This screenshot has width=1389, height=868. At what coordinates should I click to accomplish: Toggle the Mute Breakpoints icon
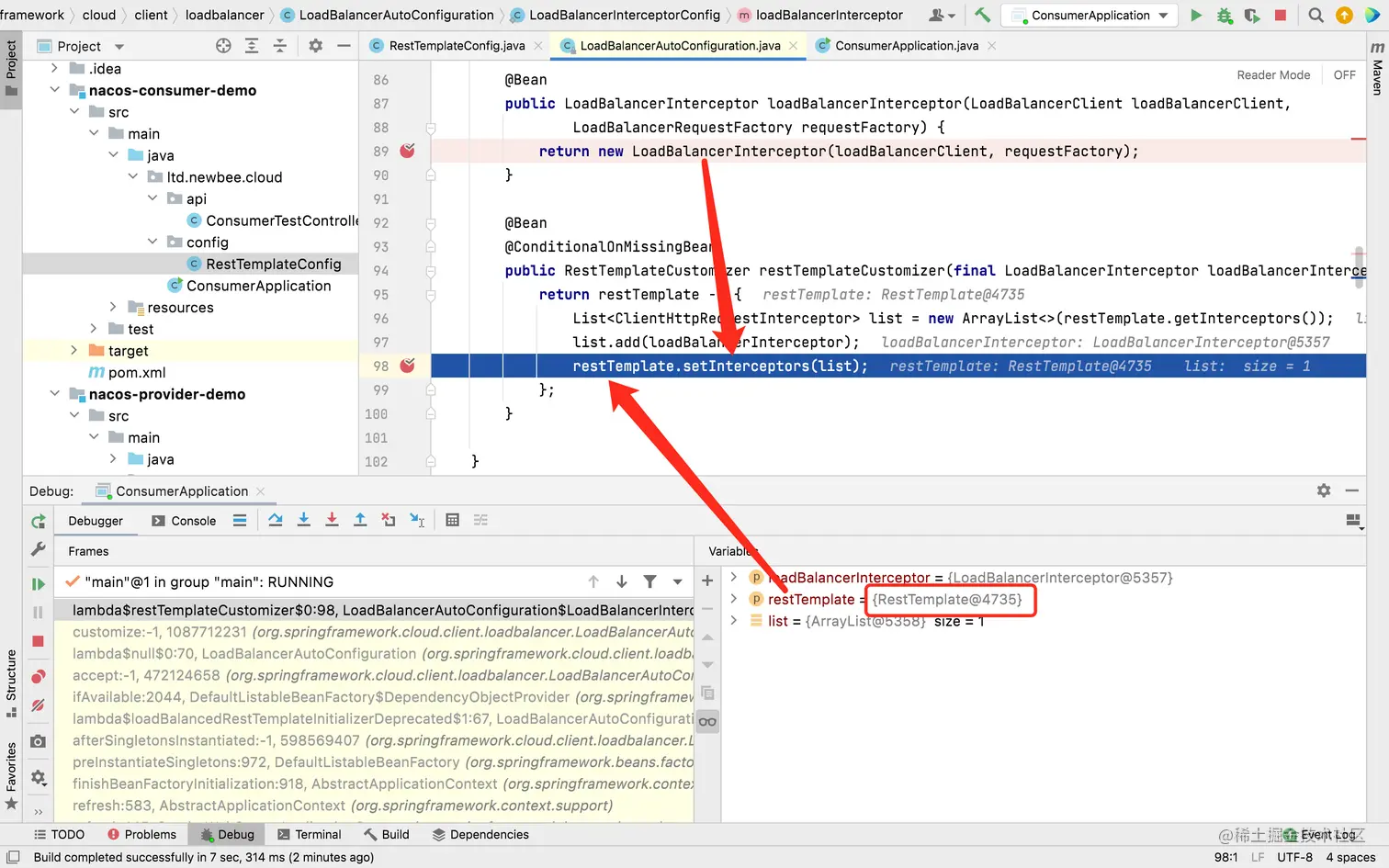click(38, 705)
